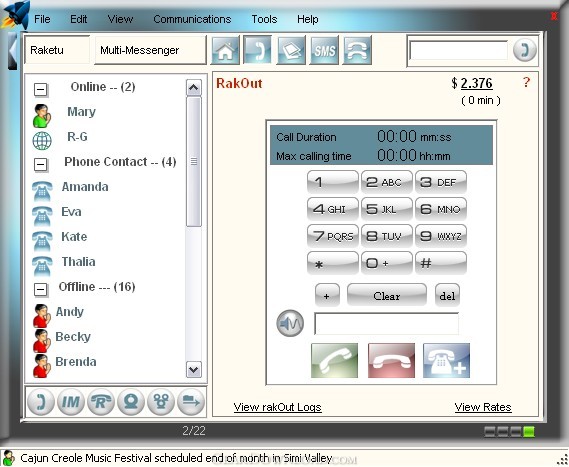This screenshot has height=467, width=569.
Task: Click the Clear button
Action: point(387,295)
